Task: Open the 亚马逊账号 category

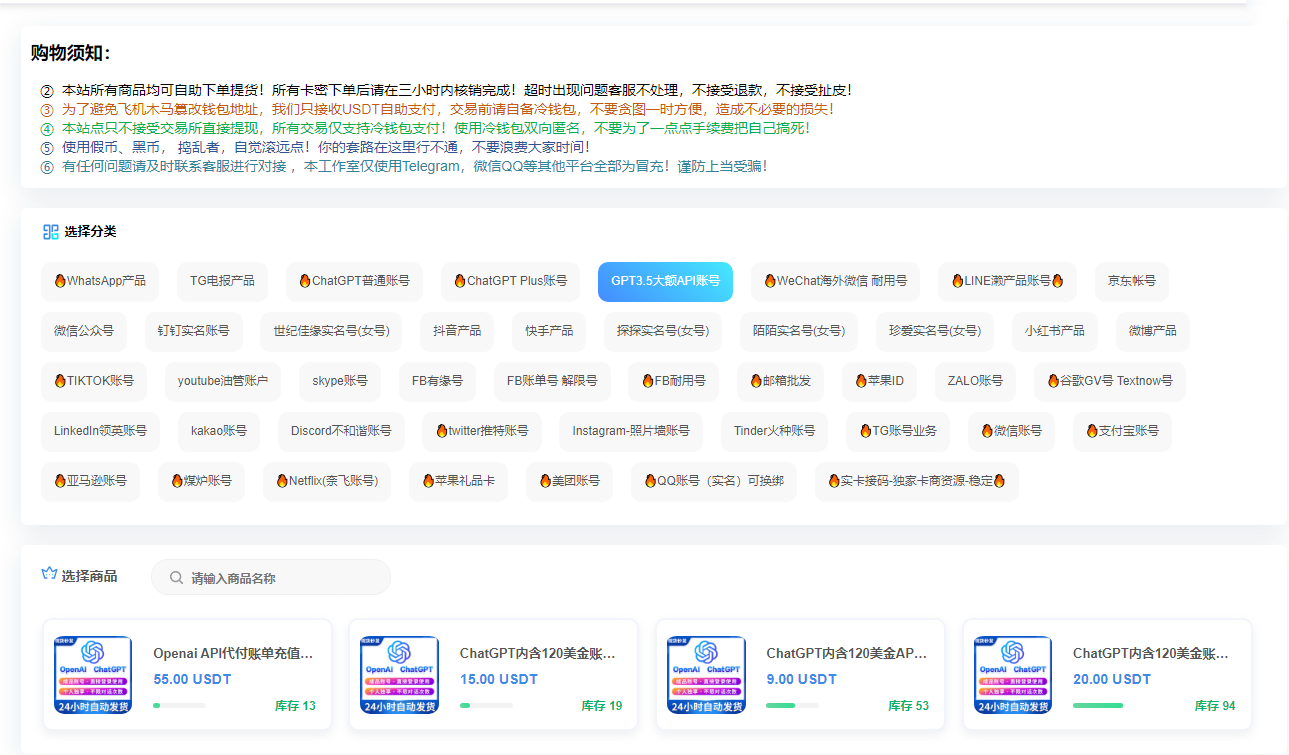Action: click(90, 482)
